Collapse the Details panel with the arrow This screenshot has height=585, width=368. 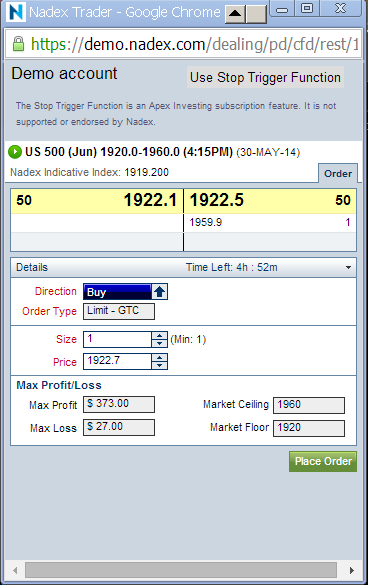[x=348, y=268]
